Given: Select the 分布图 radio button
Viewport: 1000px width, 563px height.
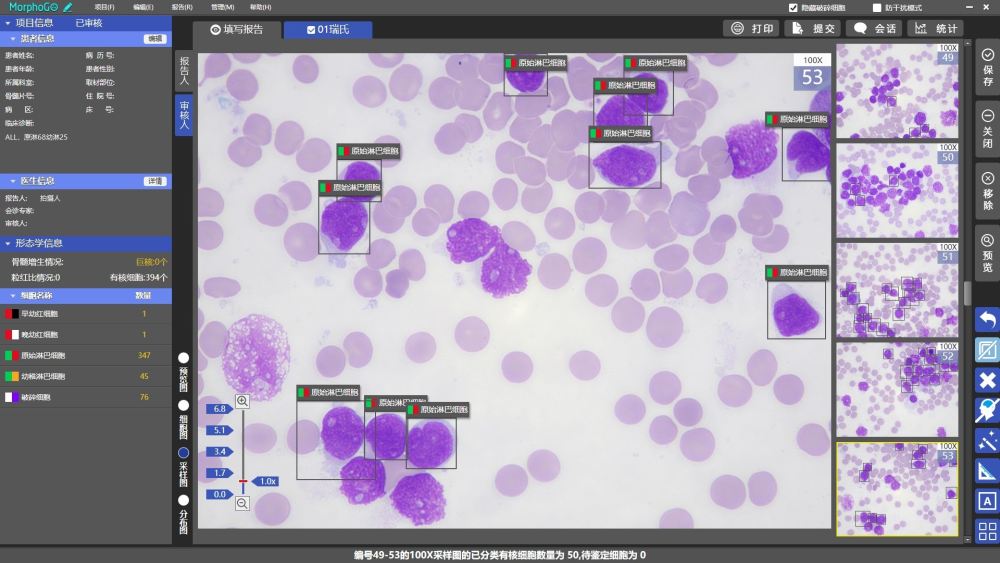Looking at the screenshot, I should point(184,500).
